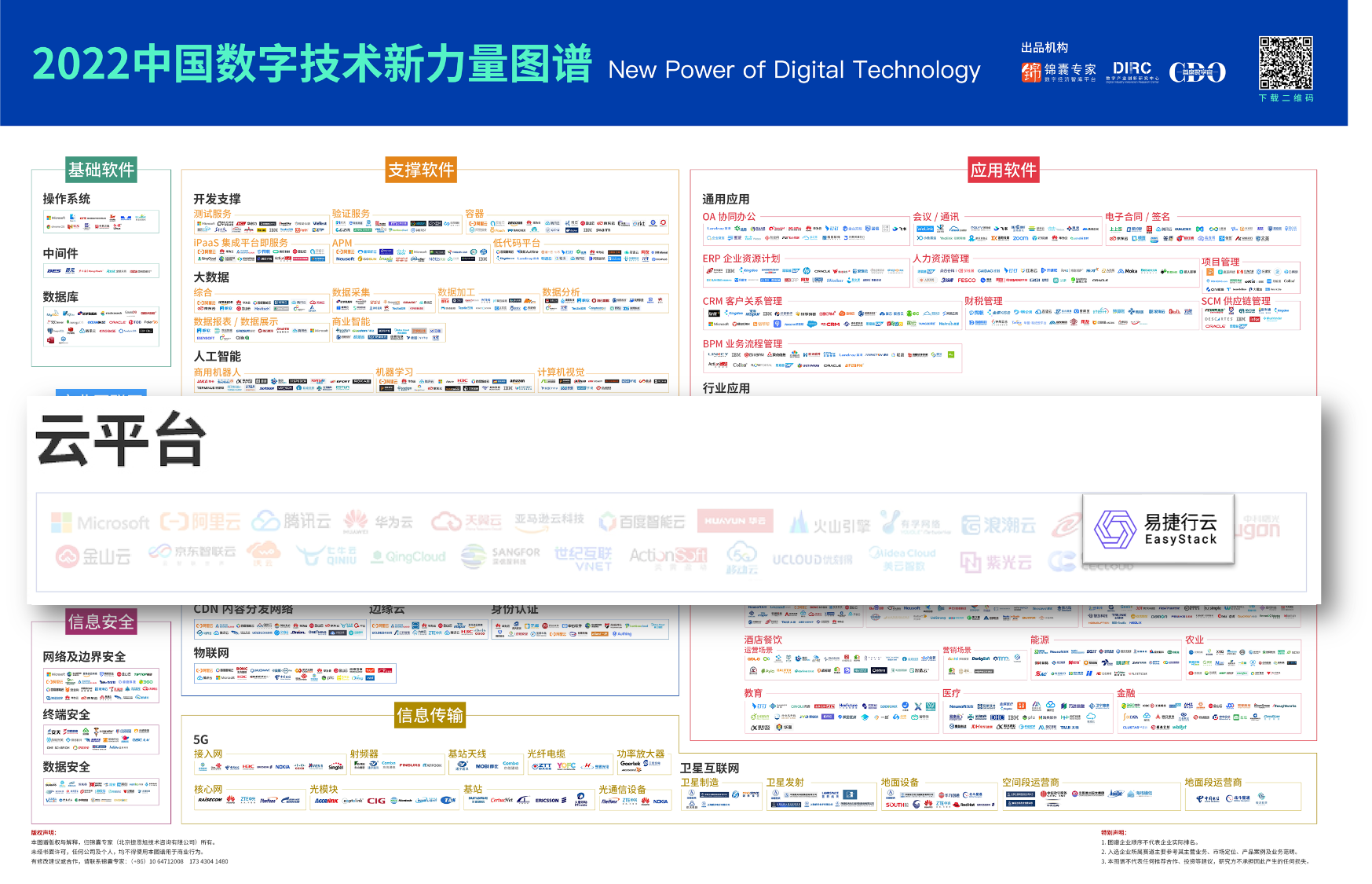Click the EasyStack 易捷行云 highlighted logo

coord(1158,528)
